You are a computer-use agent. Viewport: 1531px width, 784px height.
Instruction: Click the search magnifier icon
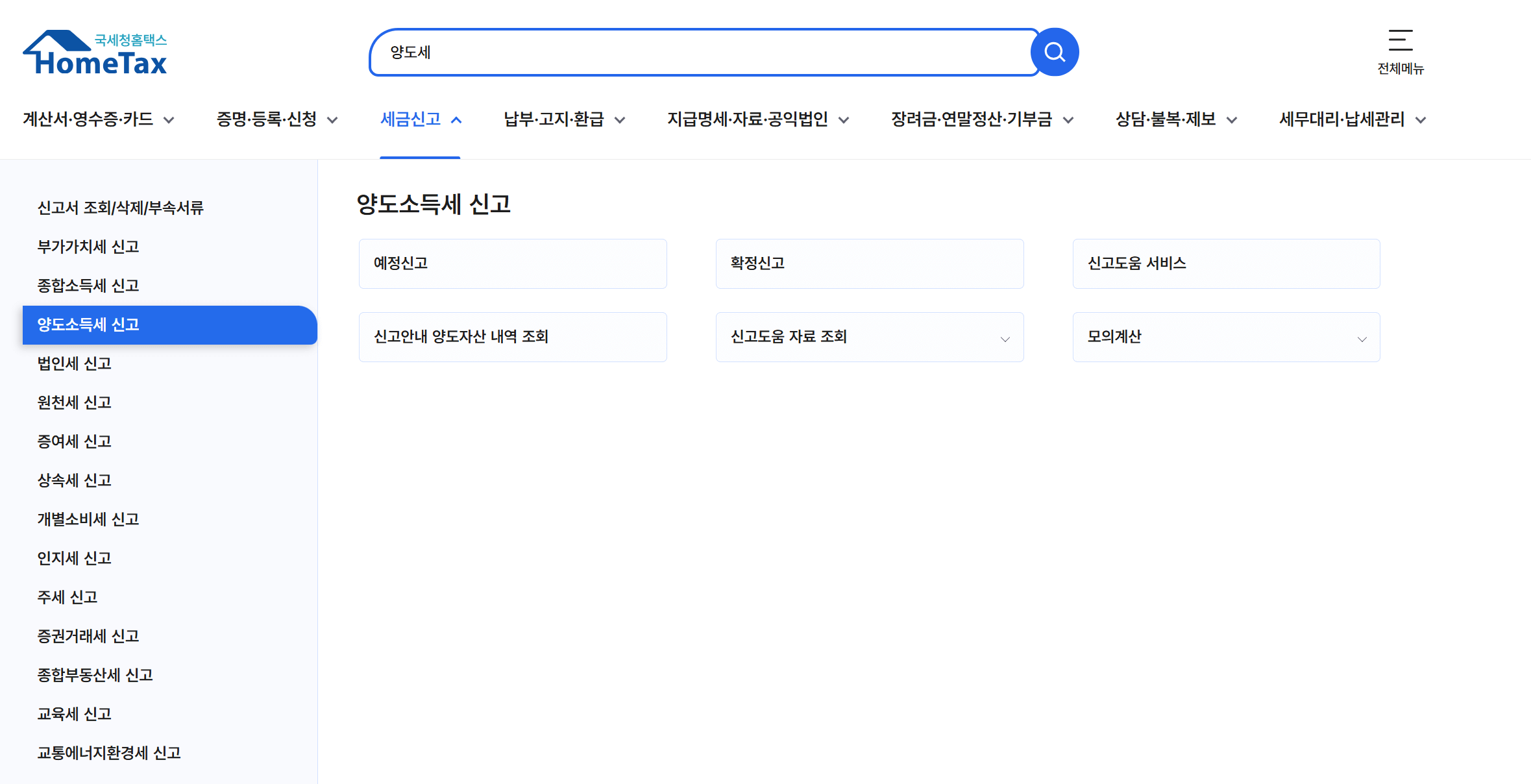click(1054, 52)
